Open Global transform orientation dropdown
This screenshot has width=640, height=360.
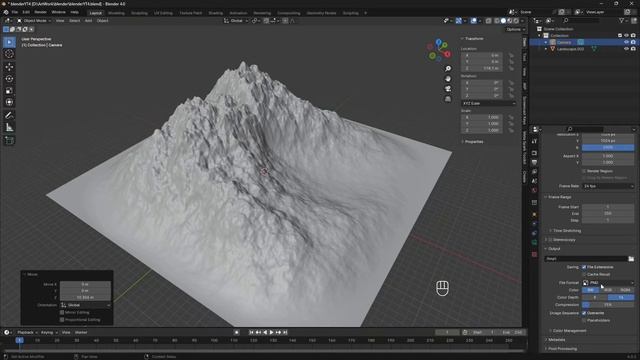coord(236,20)
